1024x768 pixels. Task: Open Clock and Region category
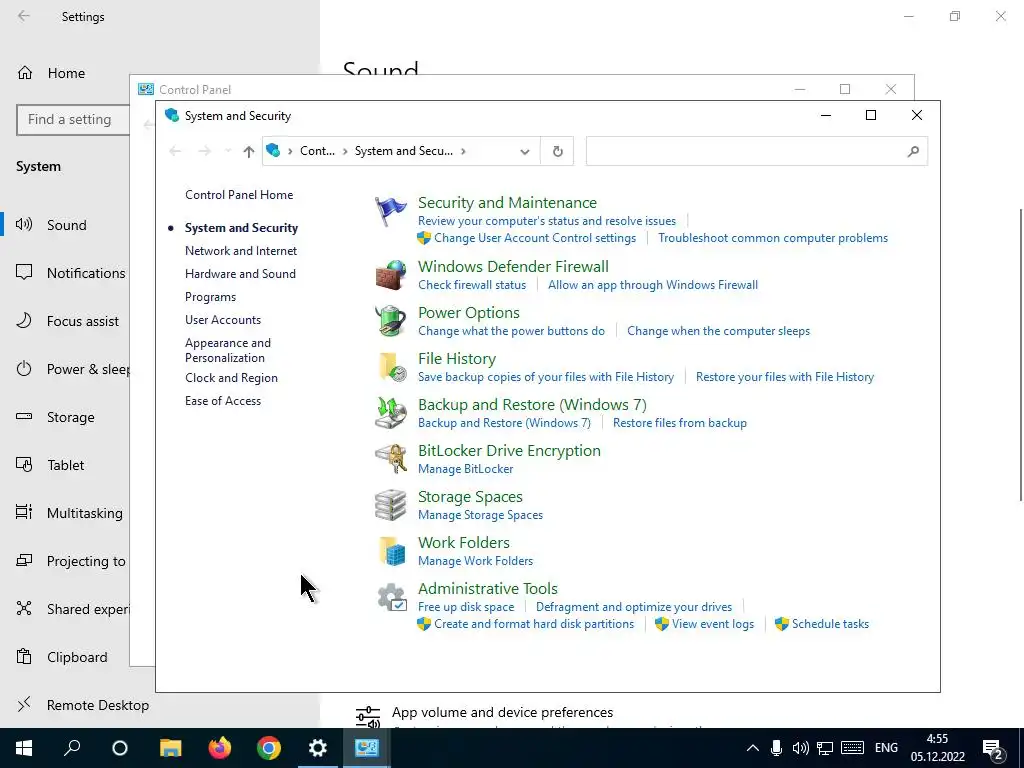231,378
